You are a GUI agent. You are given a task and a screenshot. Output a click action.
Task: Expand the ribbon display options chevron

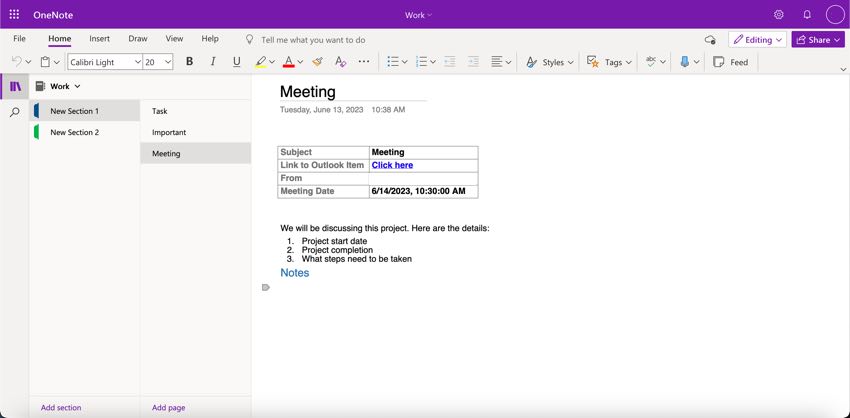point(843,69)
